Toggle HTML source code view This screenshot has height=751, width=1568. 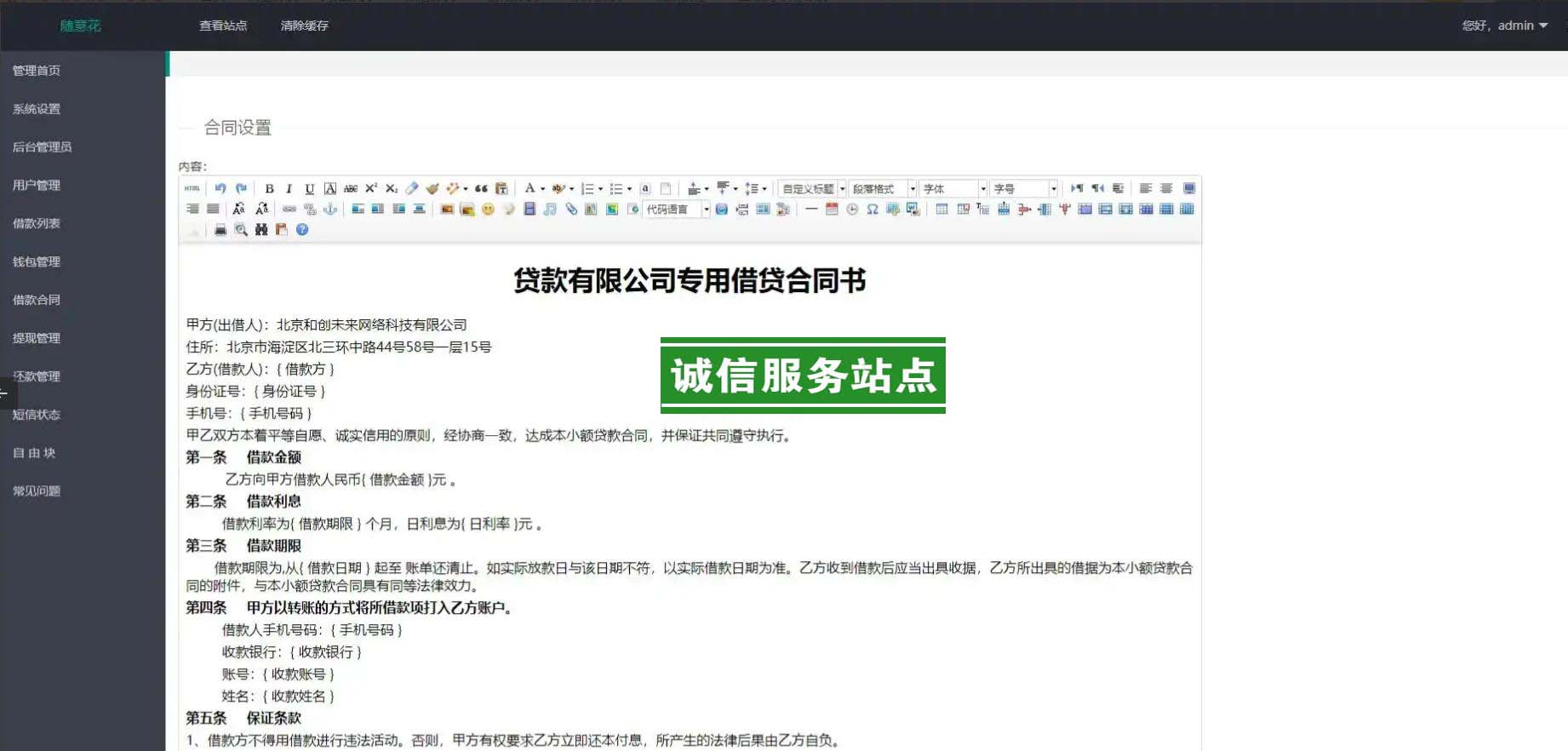coord(192,189)
